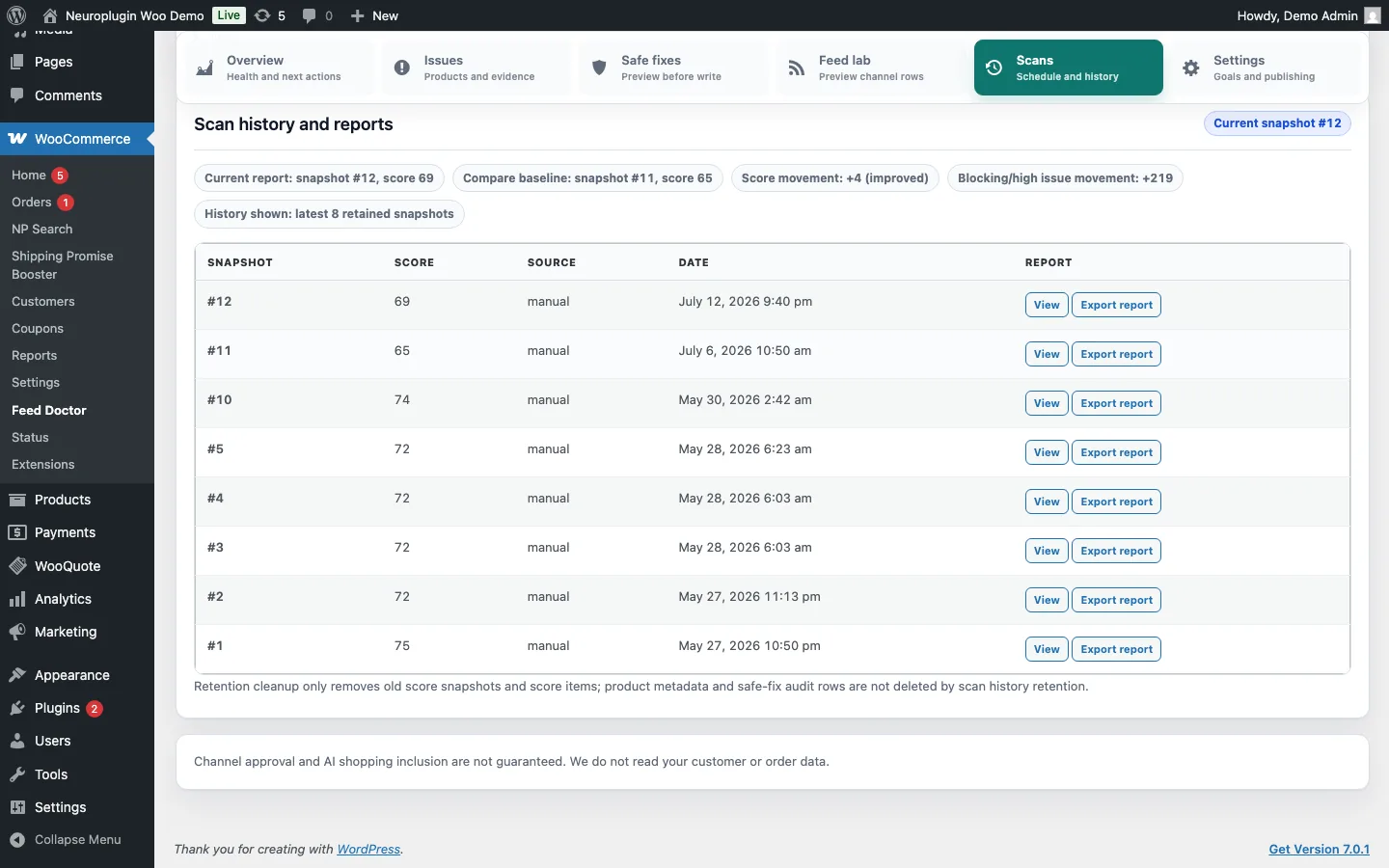This screenshot has width=1389, height=868.
Task: Export report for snapshot #12
Action: 1116,305
